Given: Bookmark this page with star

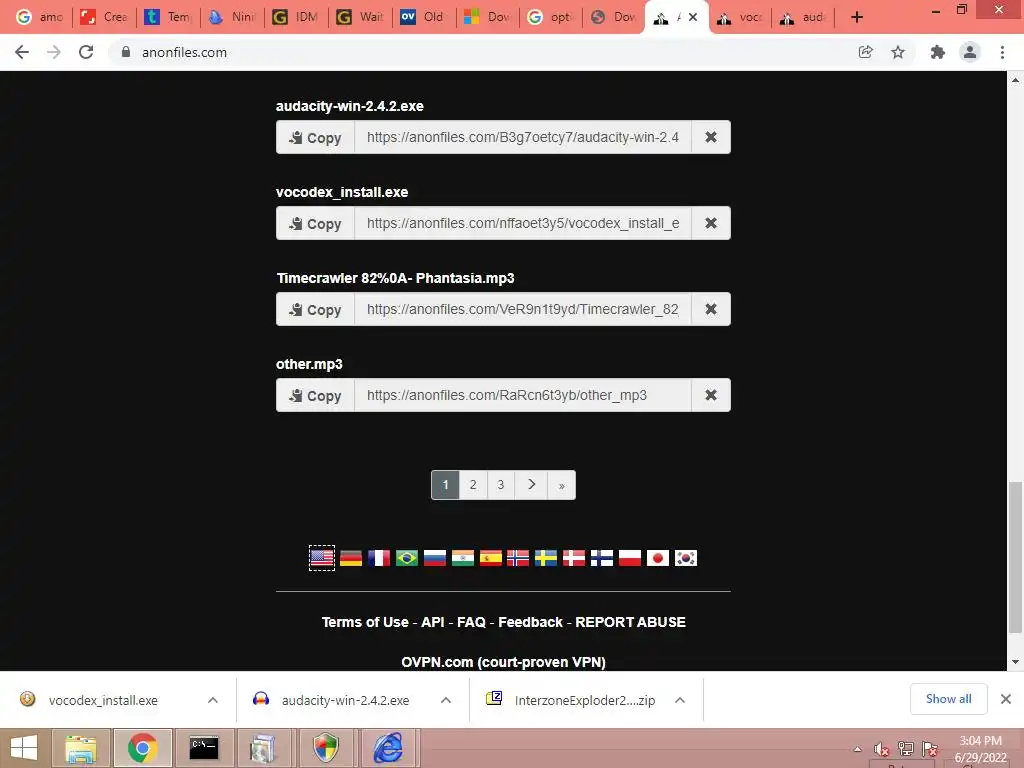Looking at the screenshot, I should [x=898, y=52].
